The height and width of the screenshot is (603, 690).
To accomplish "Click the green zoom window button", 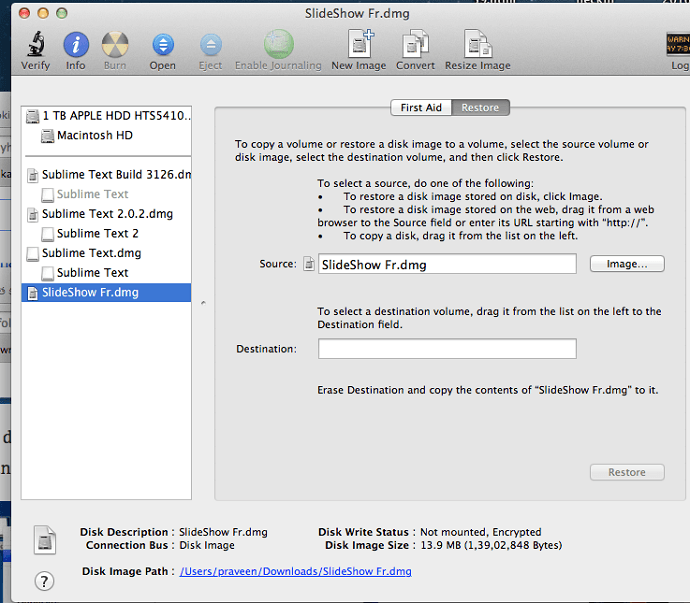I will tap(62, 13).
